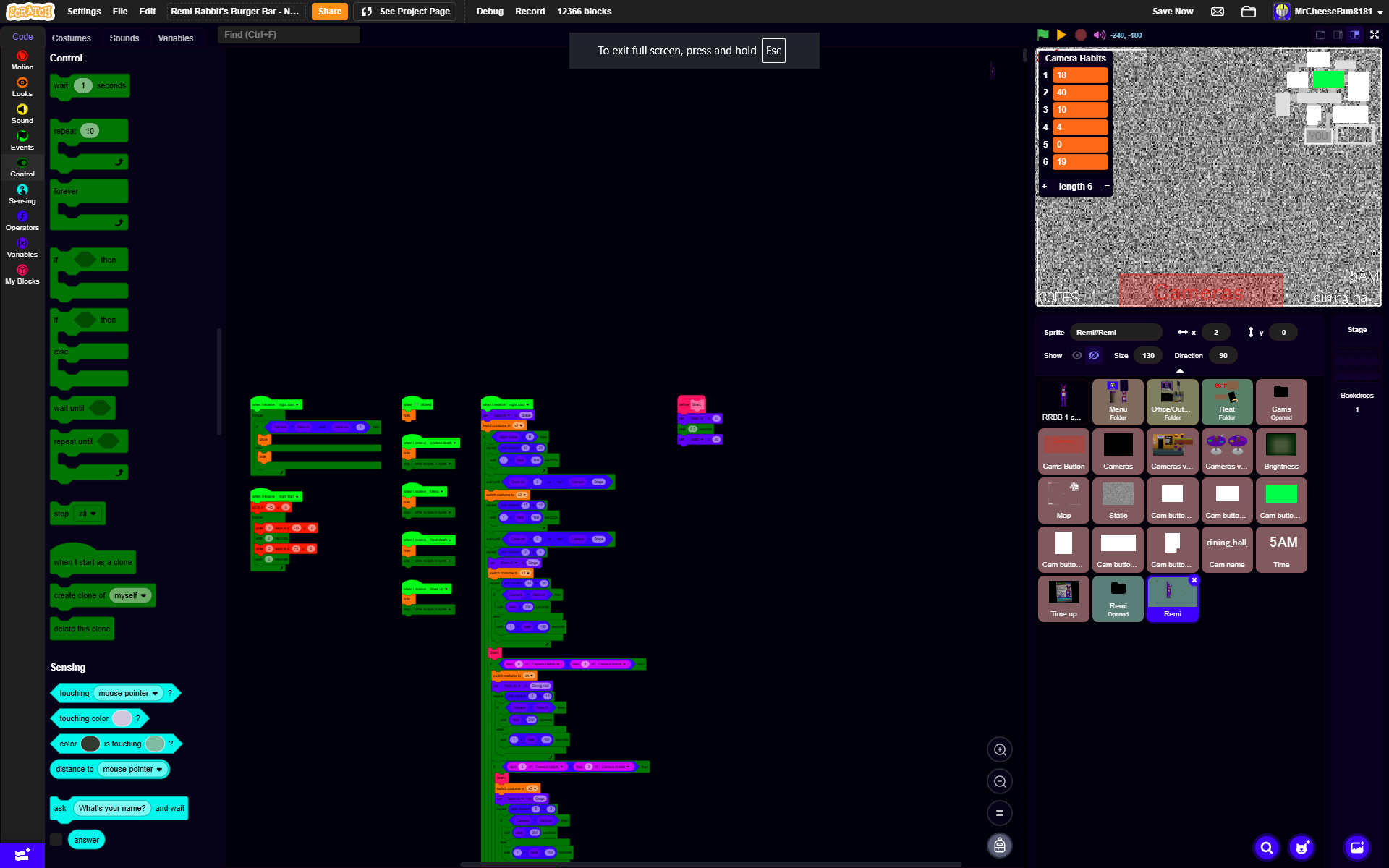Open the MrCheeseBun8181 account dropdown

[1328, 11]
